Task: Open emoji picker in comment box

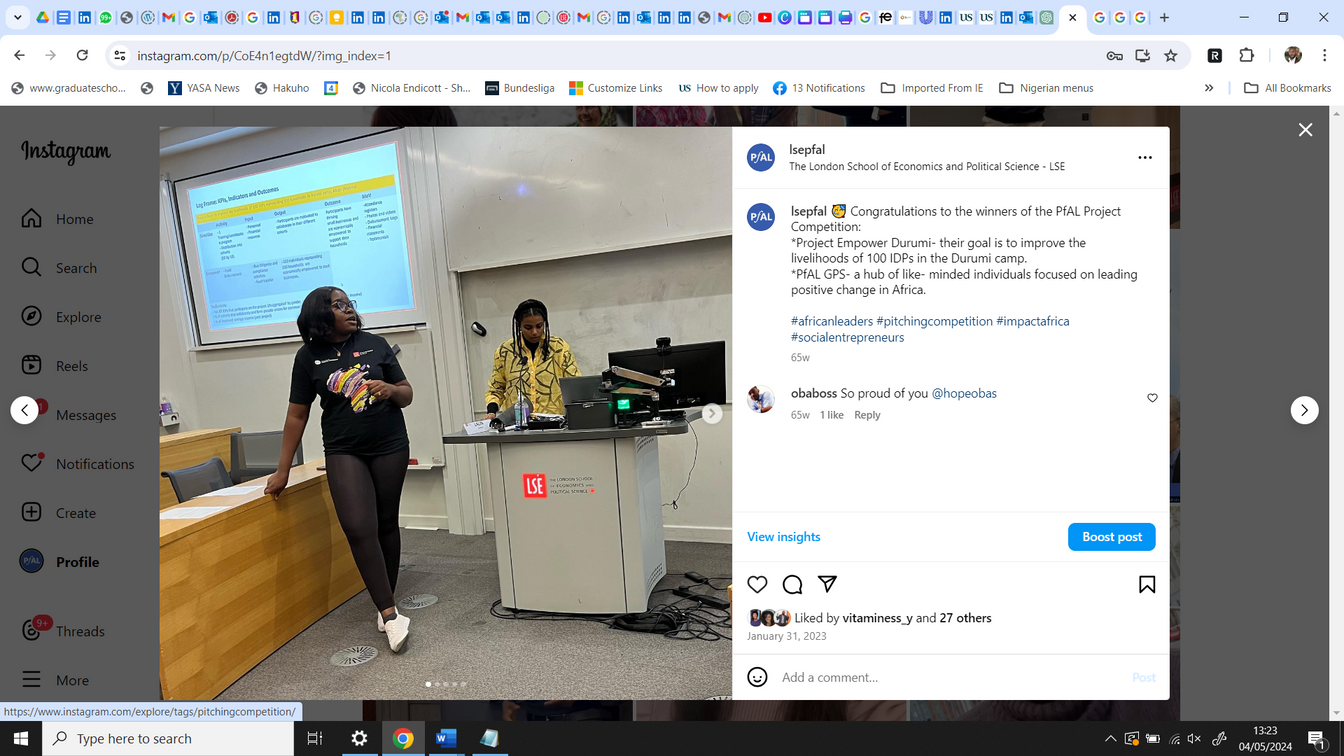Action: pyautogui.click(x=757, y=677)
